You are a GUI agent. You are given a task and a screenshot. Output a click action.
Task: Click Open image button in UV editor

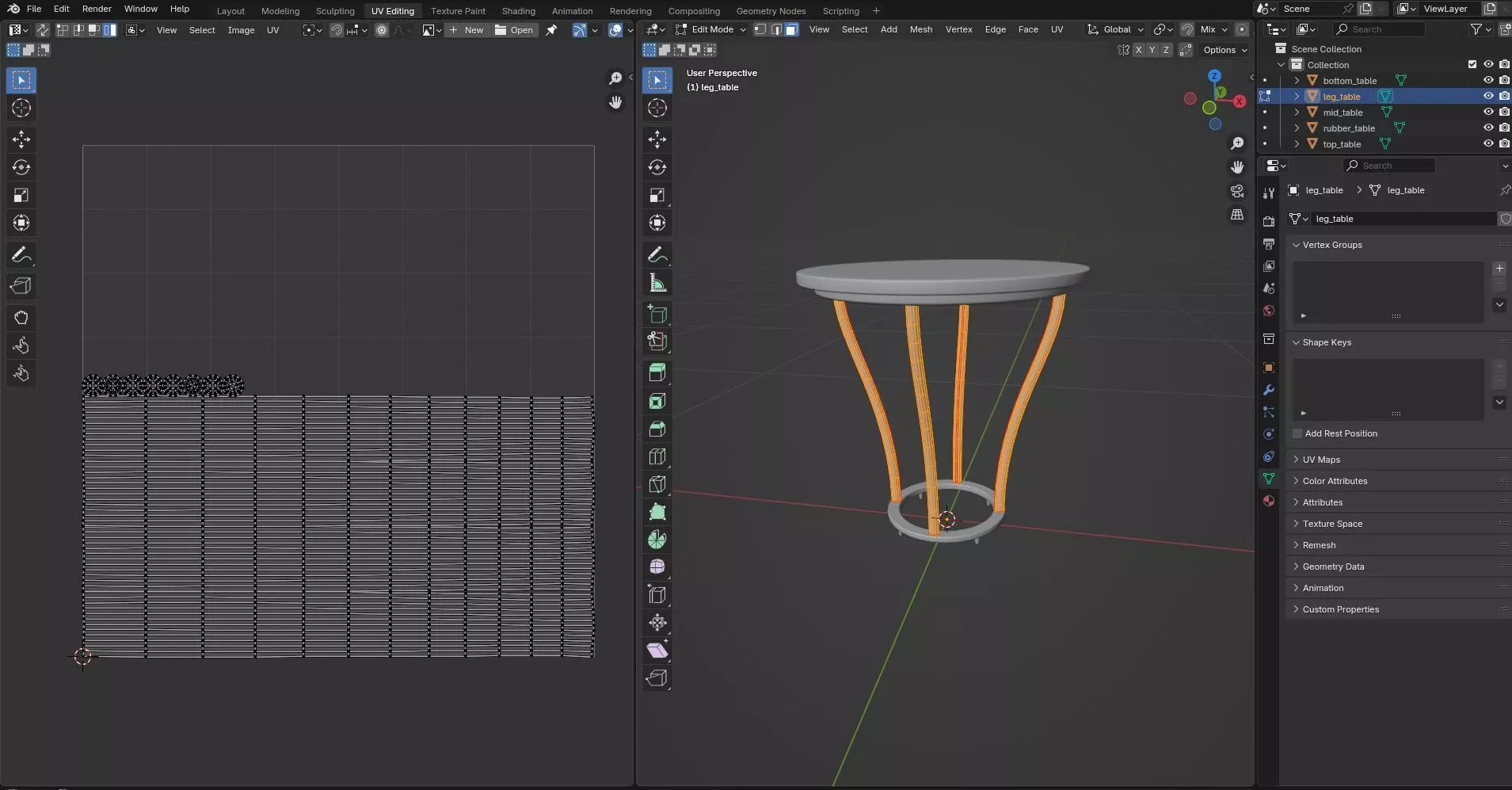pyautogui.click(x=514, y=30)
